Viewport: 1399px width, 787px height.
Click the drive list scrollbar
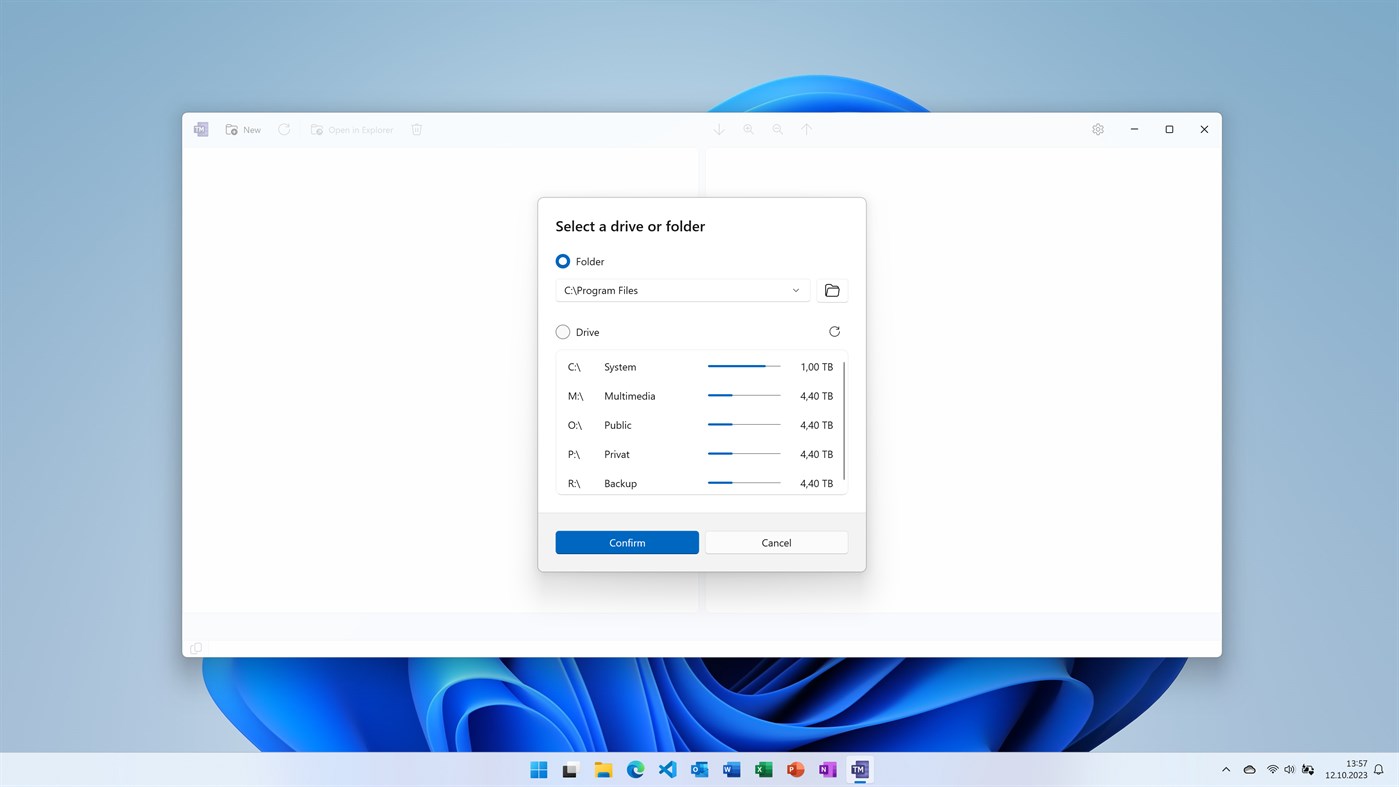[x=845, y=420]
